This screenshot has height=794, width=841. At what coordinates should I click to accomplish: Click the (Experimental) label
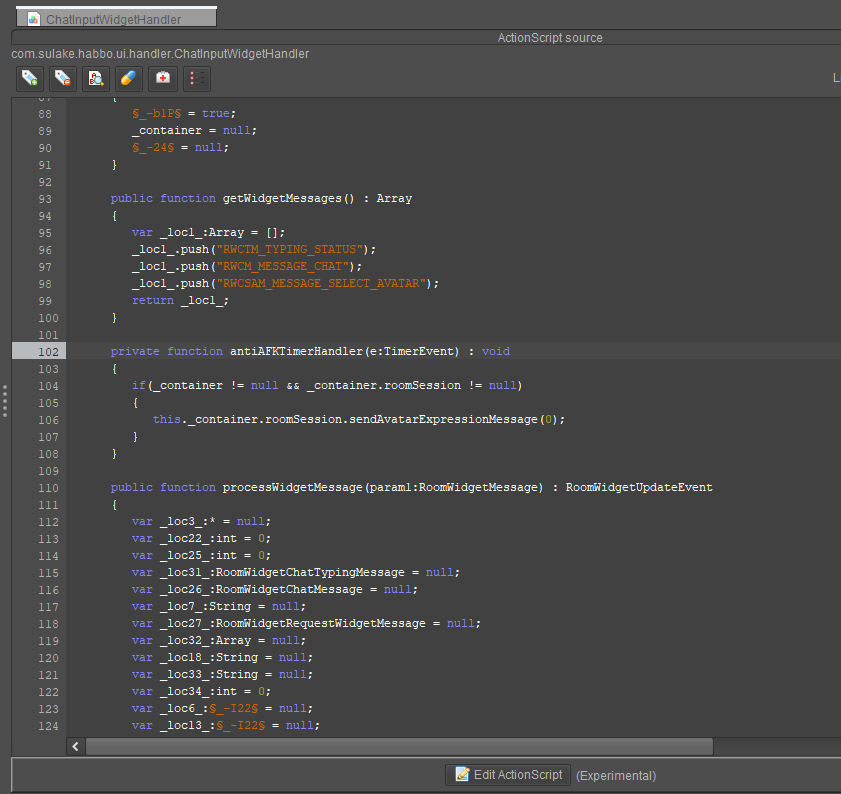click(x=616, y=776)
